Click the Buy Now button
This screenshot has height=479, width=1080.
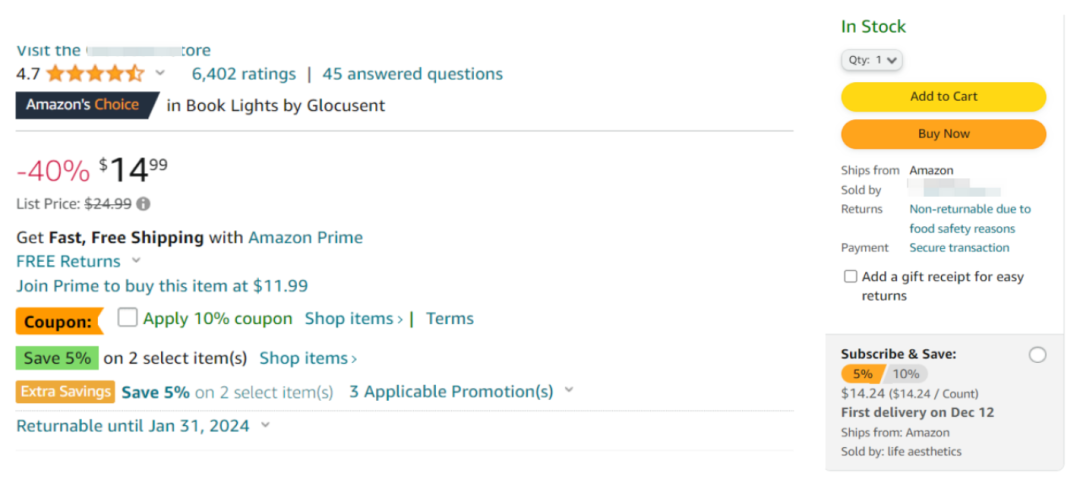coord(944,134)
